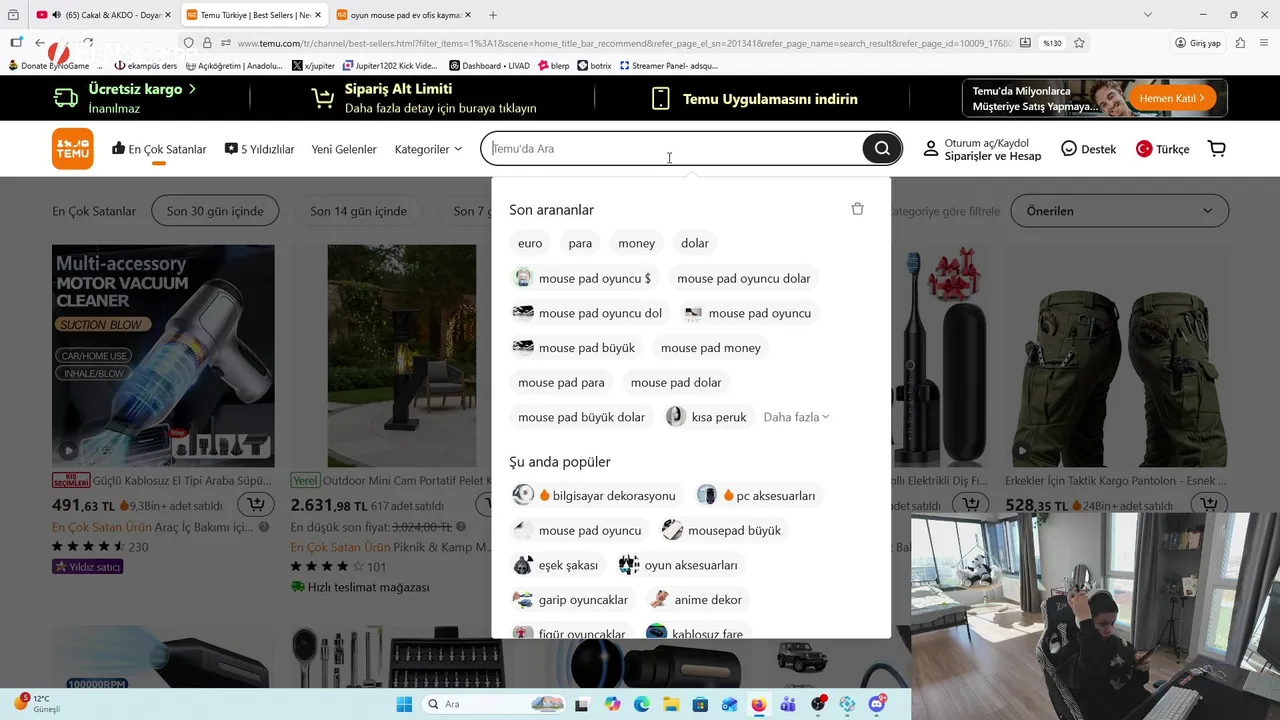Click the phone app download icon
1280x720 pixels.
660,98
